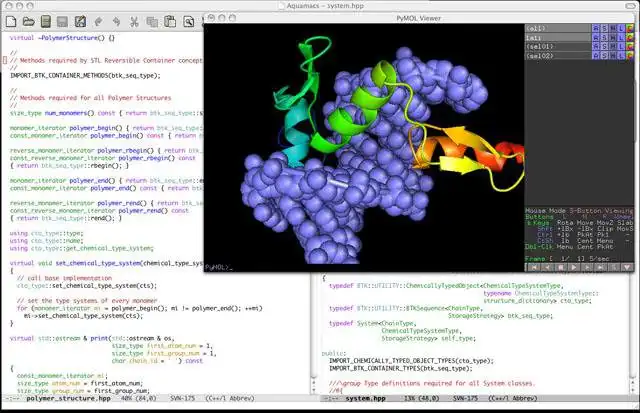Open Hide menu 'H' for (all)

pyautogui.click(x=613, y=28)
